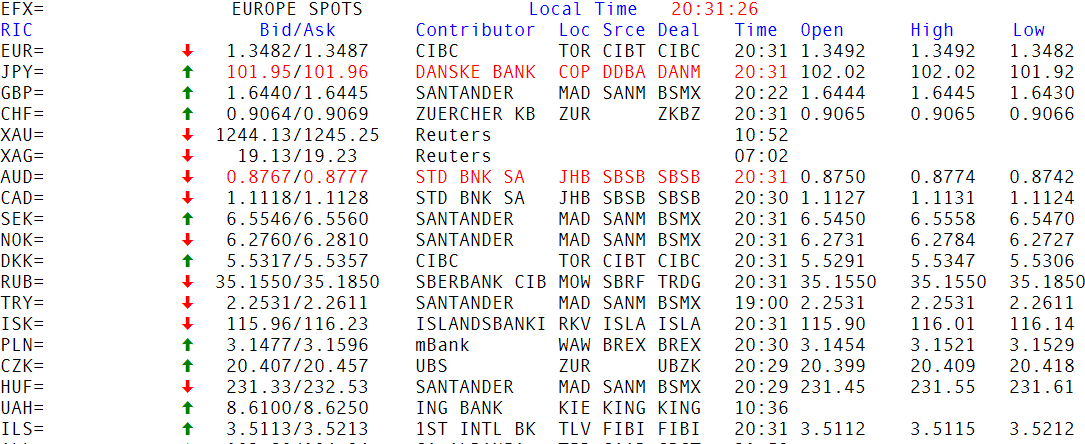Click the red down arrow for AUD=
This screenshot has height=444, width=1085.
(188, 177)
